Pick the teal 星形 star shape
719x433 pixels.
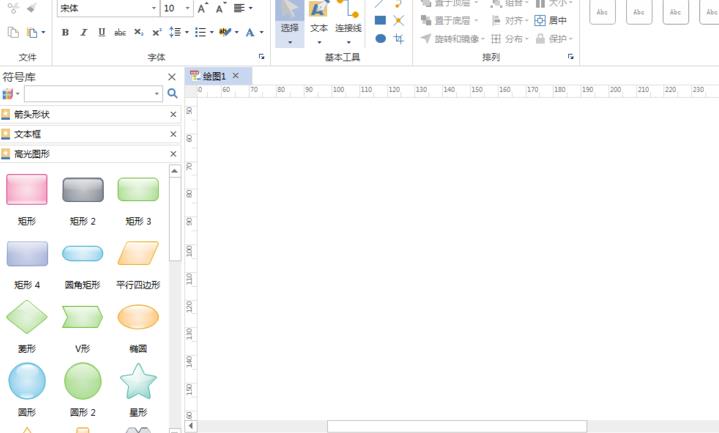click(x=138, y=381)
